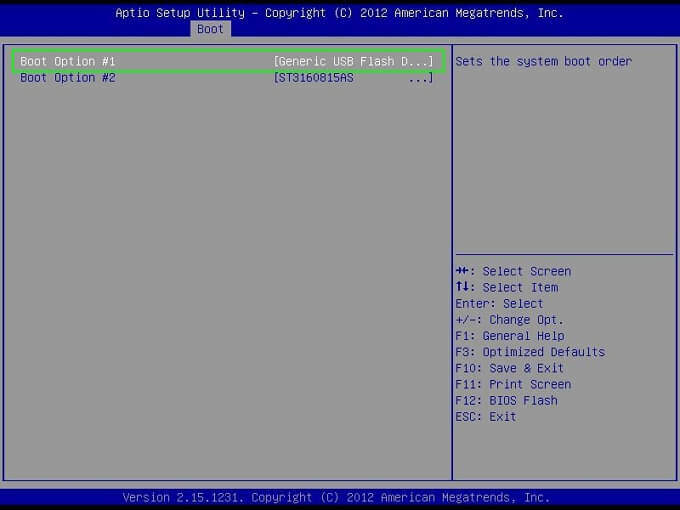Viewport: 680px width, 510px height.
Task: Click the Version 2.15.1231 footer text
Action: tap(336, 497)
